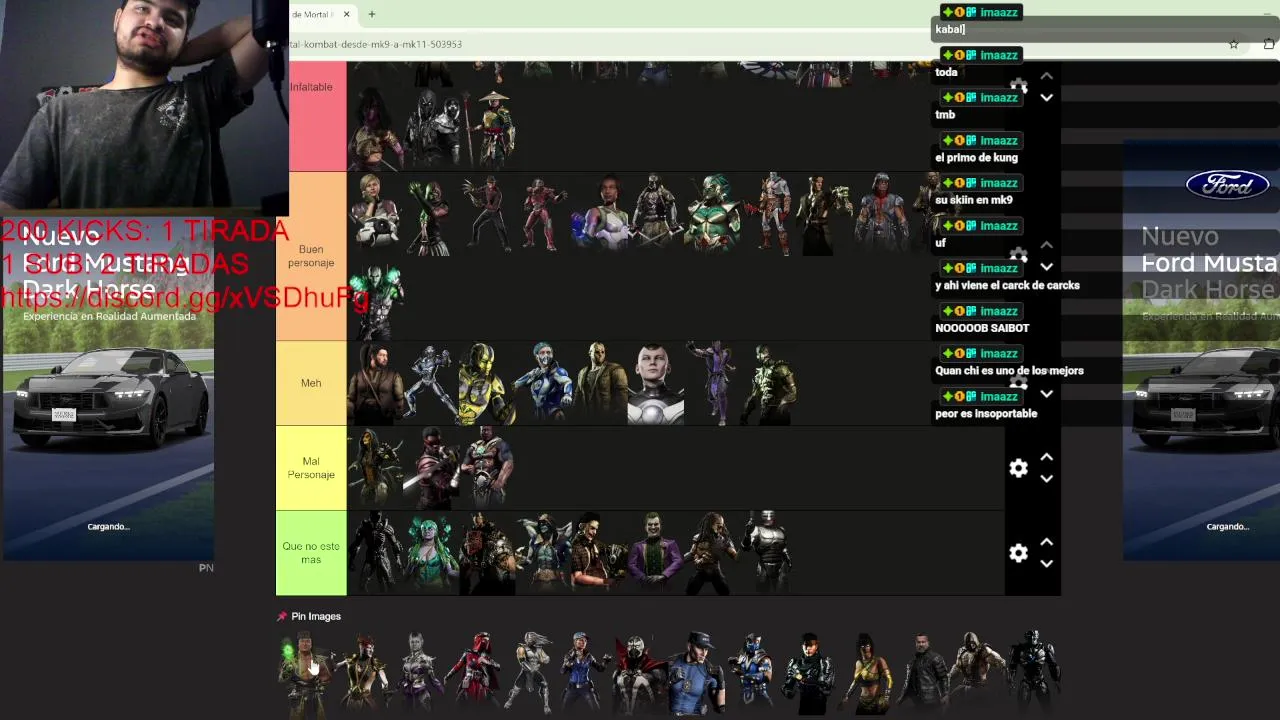The height and width of the screenshot is (720, 1280).
Task: Select Jacqui Briggs in Buen personaje tier
Action: 602,213
